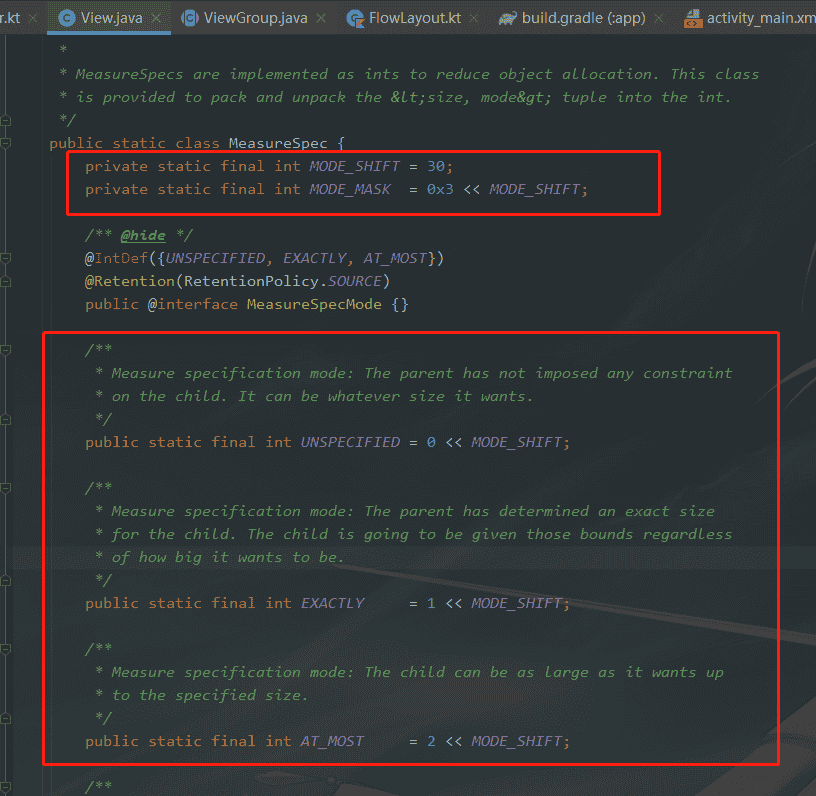Close the build.gradle (:app) tab
816x796 pixels.
659,18
